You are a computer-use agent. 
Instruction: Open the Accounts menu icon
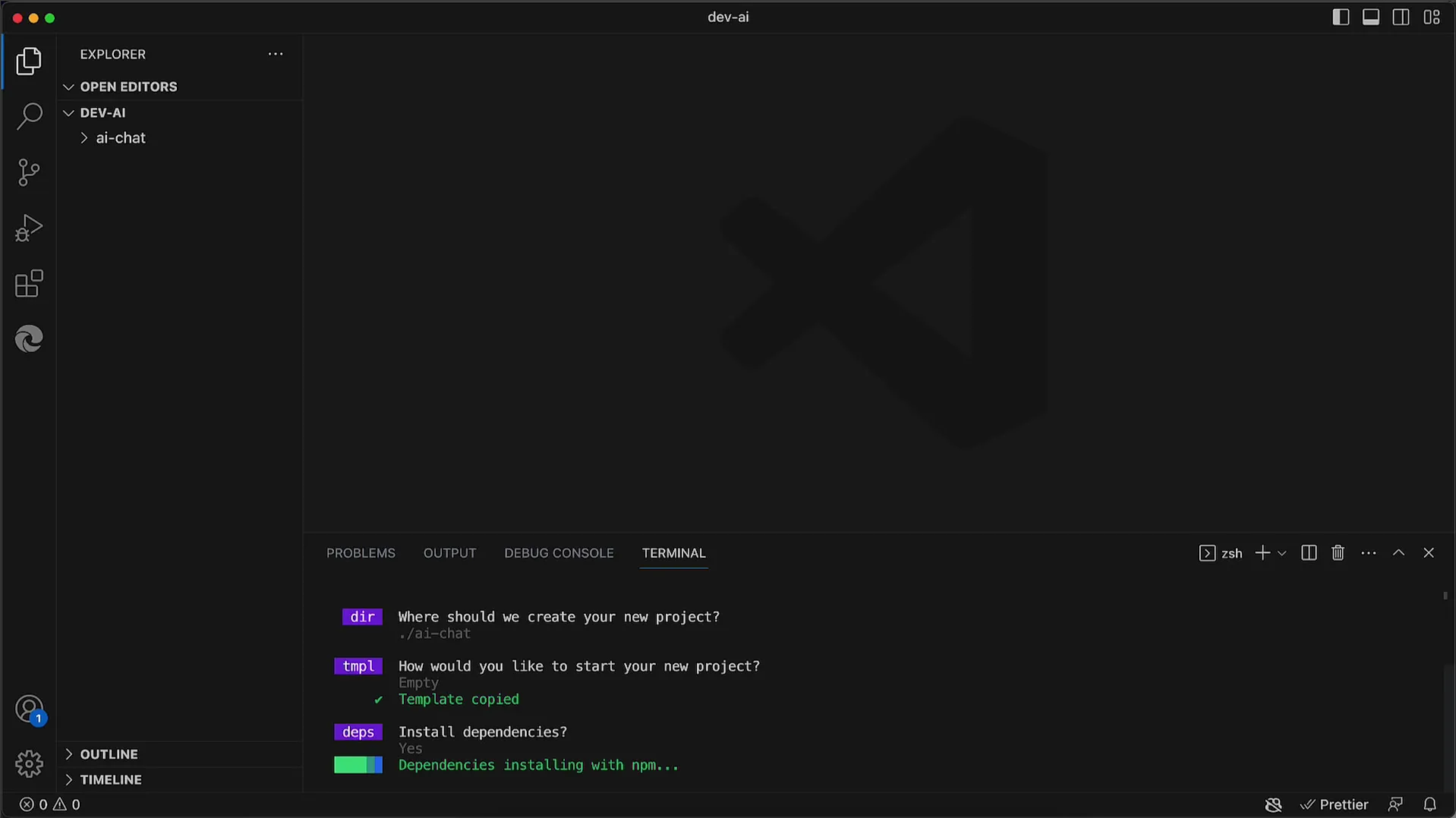[x=29, y=709]
